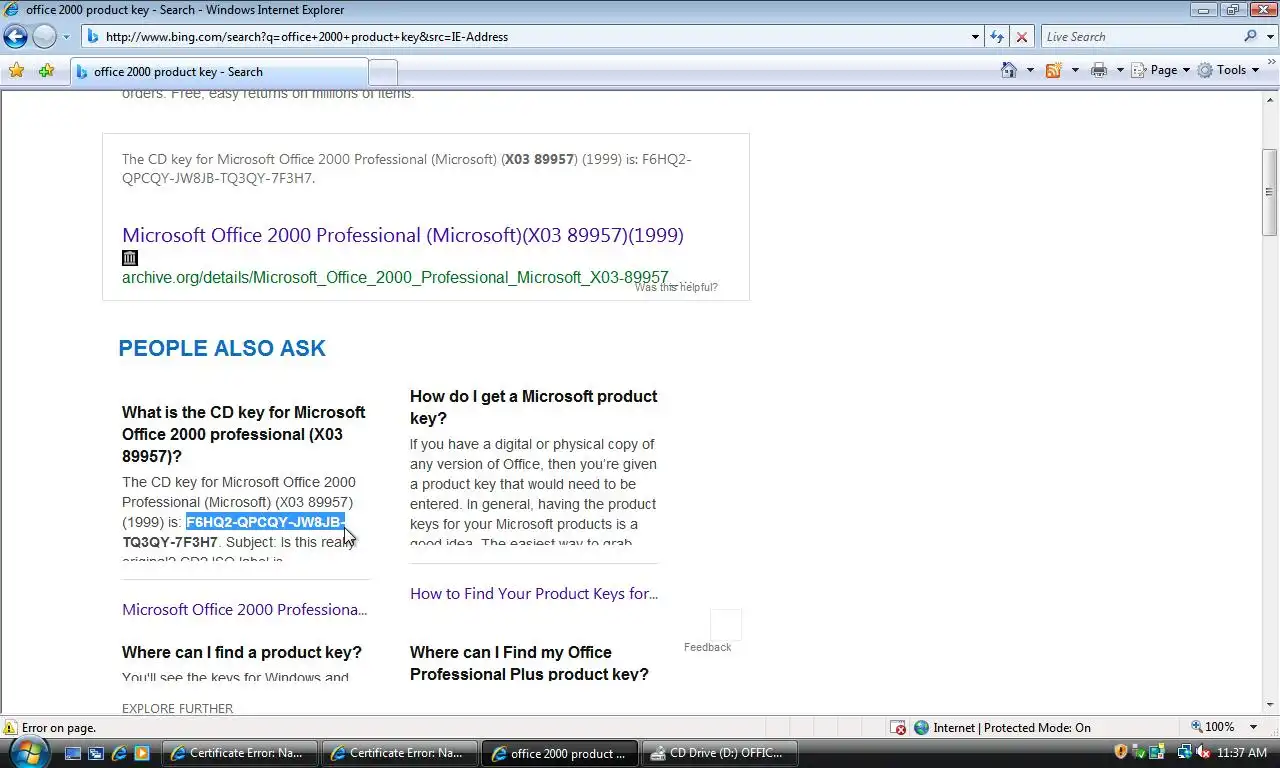Click 'Was this helpful?' text
The width and height of the screenshot is (1280, 768).
pos(676,287)
